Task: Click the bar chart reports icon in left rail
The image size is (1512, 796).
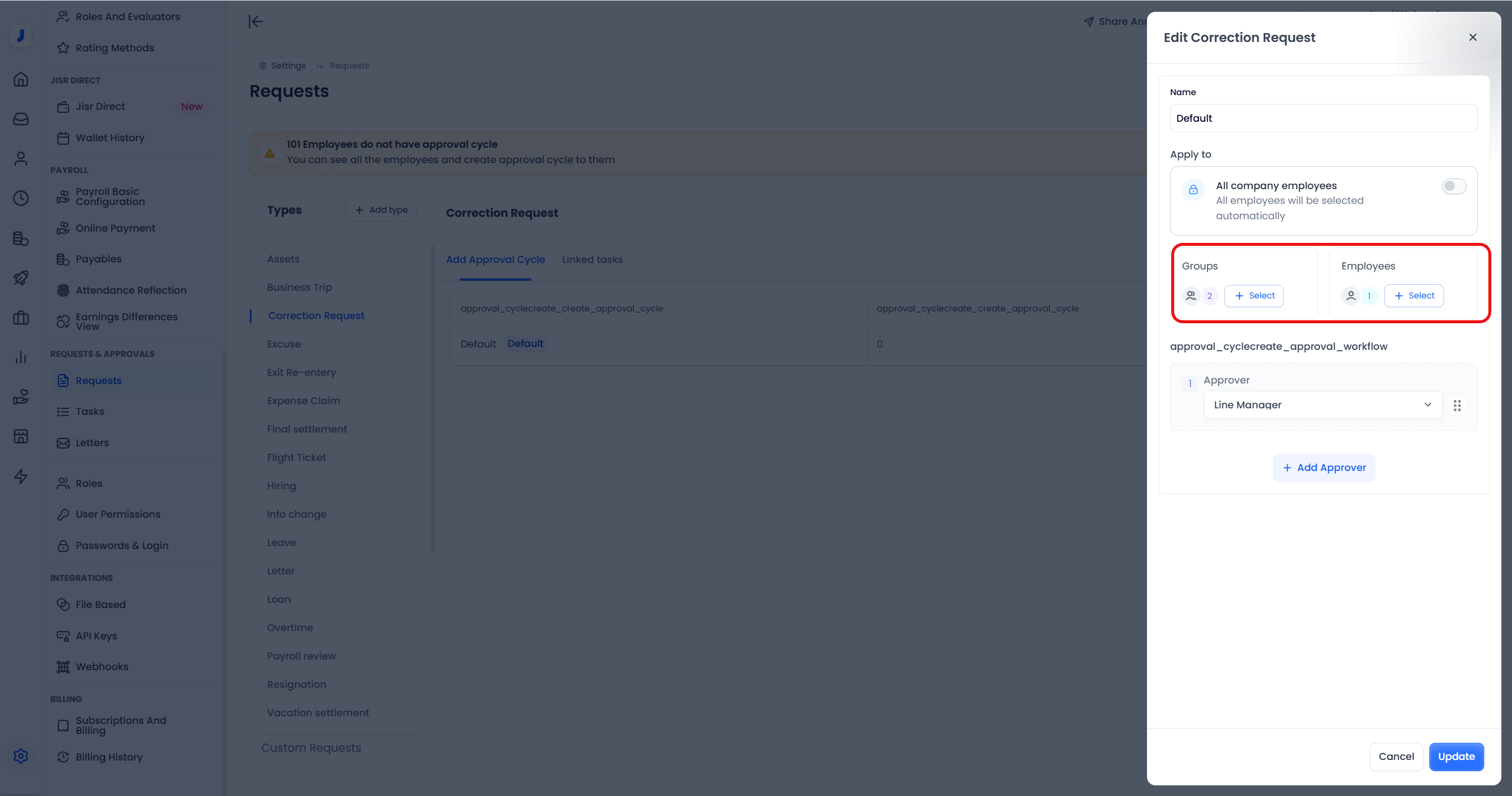Action: (21, 357)
